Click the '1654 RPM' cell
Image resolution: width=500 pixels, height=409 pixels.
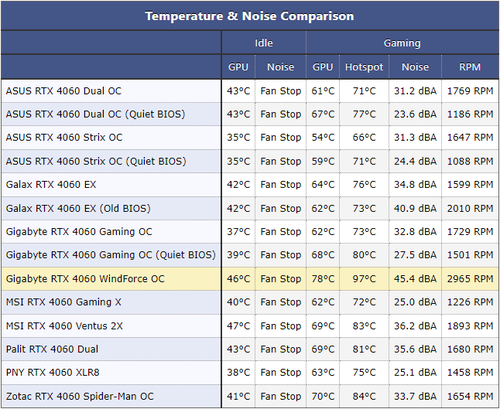coord(470,396)
